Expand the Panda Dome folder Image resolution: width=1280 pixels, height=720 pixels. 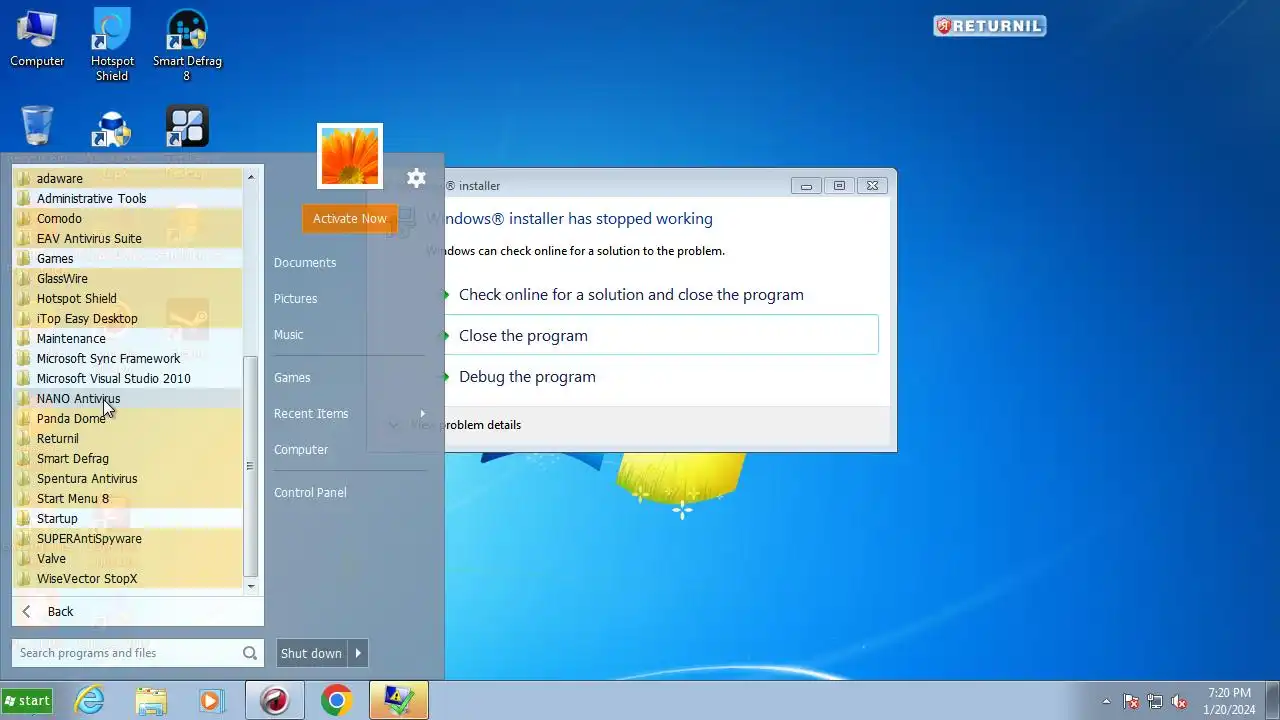click(127, 418)
